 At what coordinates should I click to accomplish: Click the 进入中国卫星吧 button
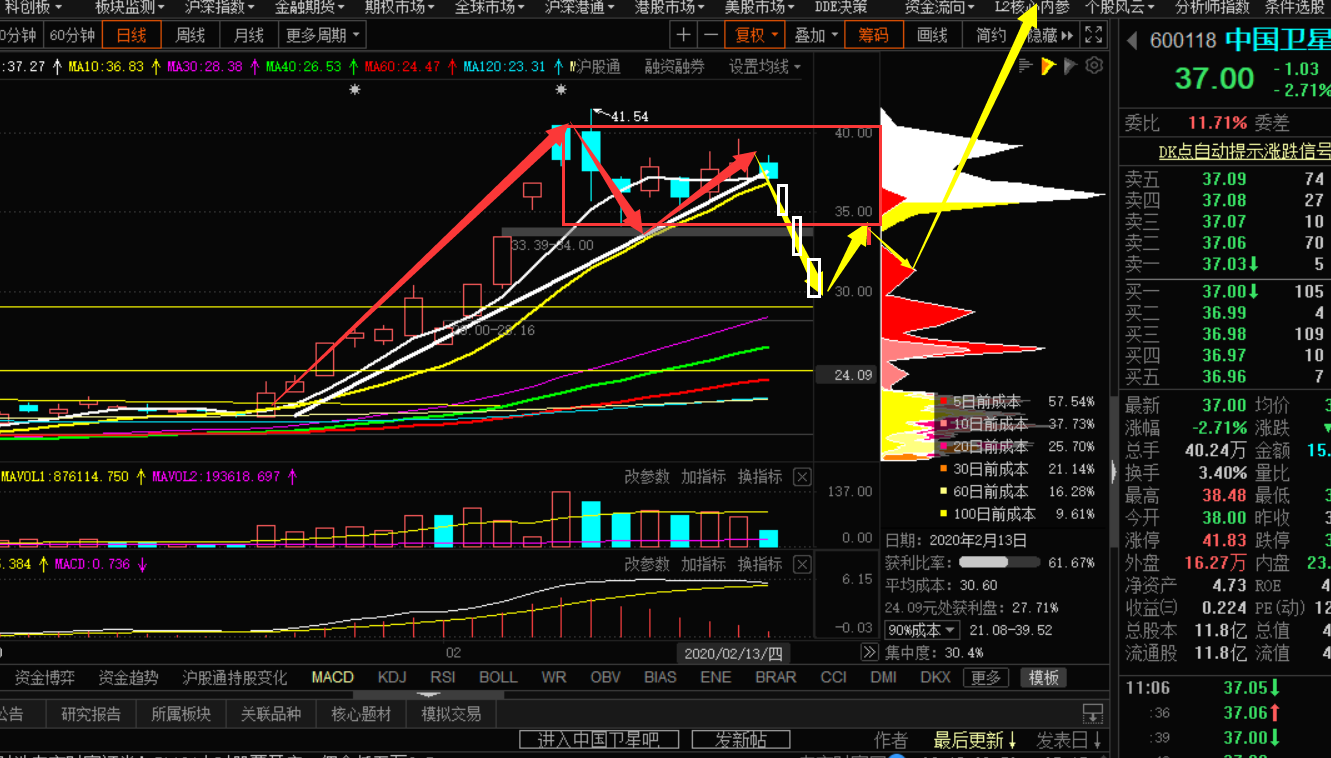point(599,740)
